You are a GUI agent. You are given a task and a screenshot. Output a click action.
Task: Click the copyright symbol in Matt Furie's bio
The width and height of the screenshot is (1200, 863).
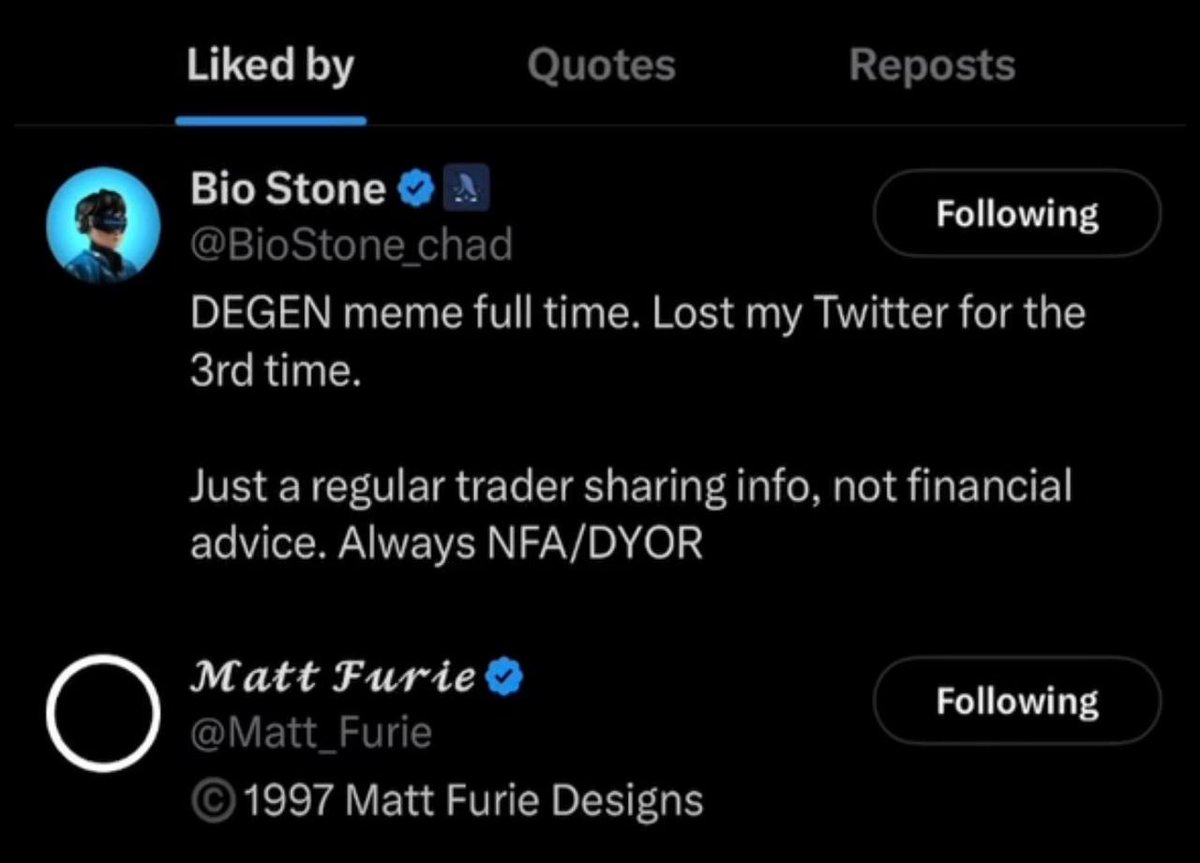pos(213,802)
